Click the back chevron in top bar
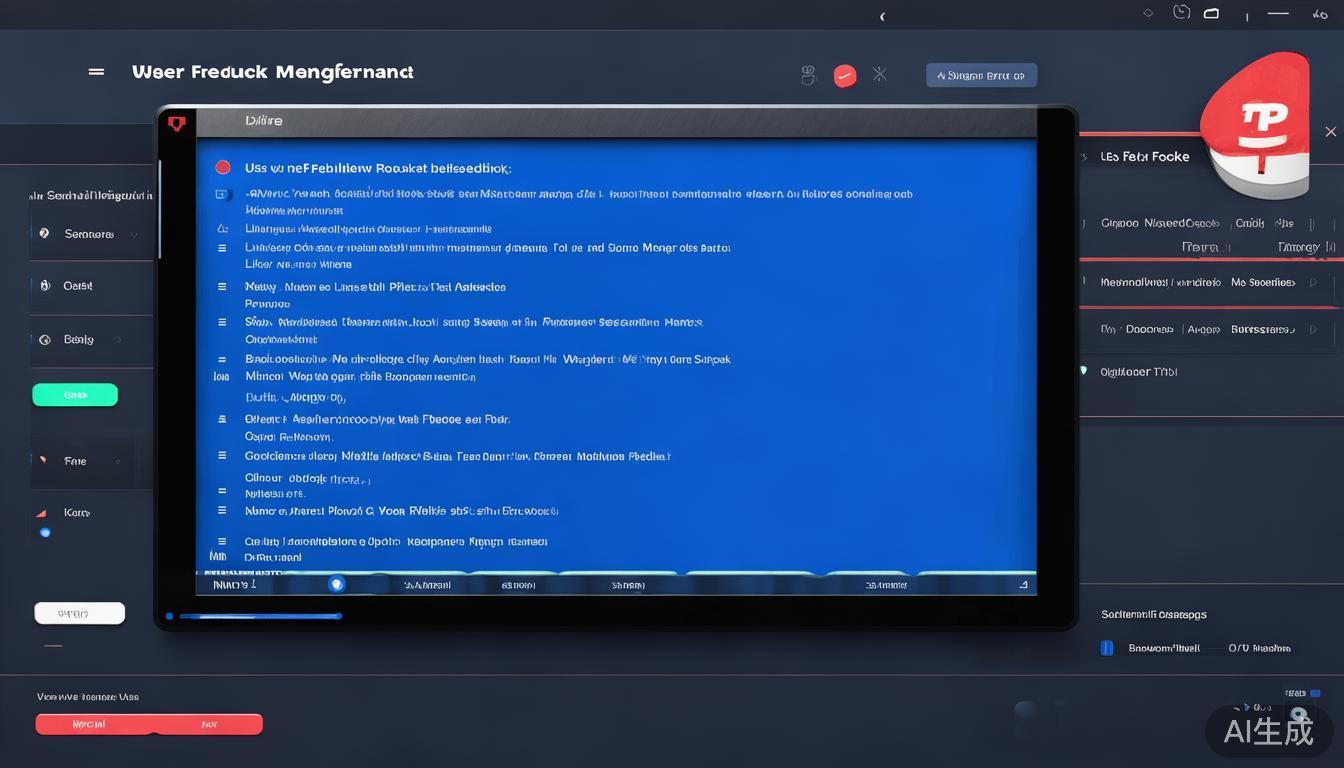The height and width of the screenshot is (768, 1344). click(882, 16)
